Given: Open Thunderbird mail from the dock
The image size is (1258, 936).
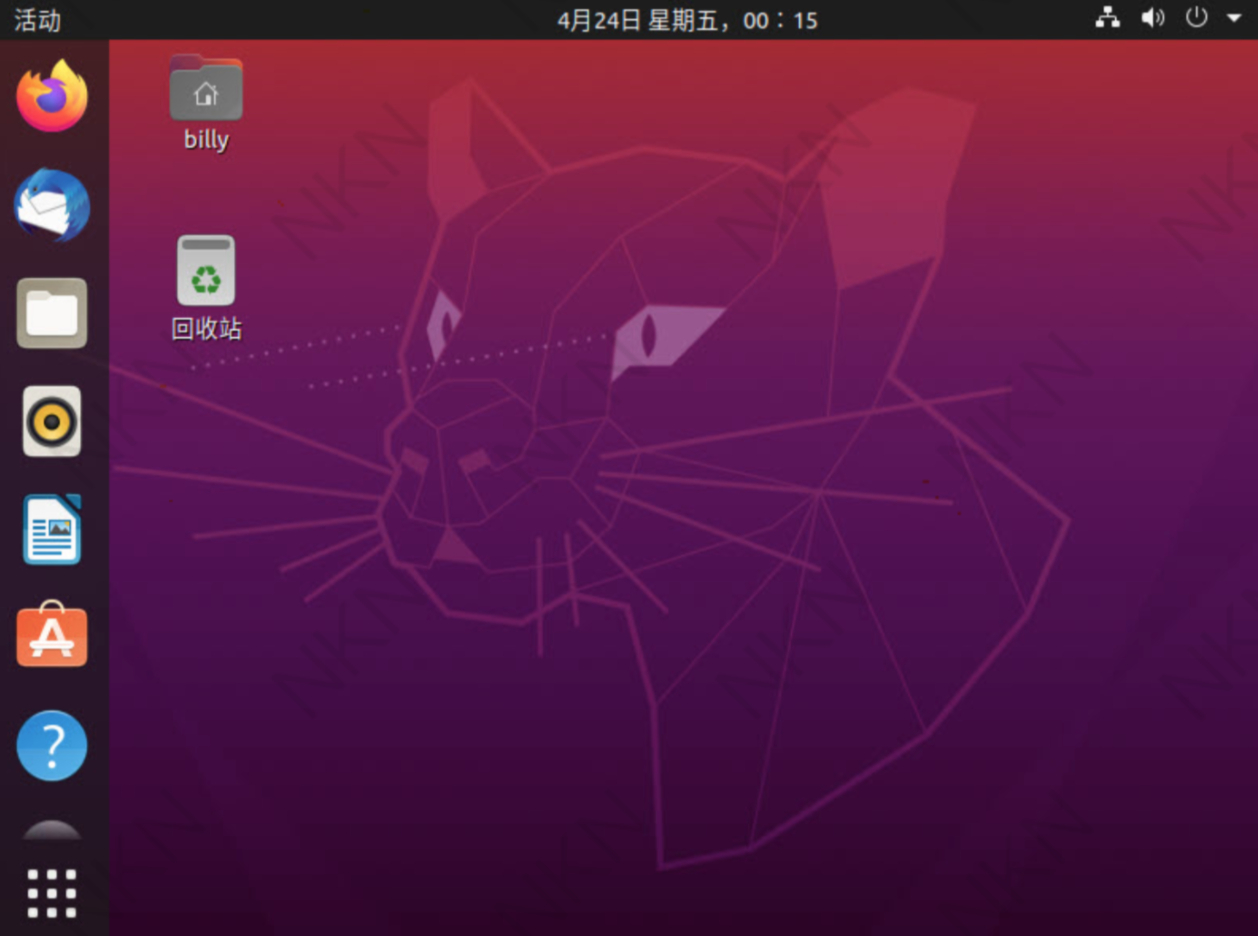Looking at the screenshot, I should pos(52,205).
